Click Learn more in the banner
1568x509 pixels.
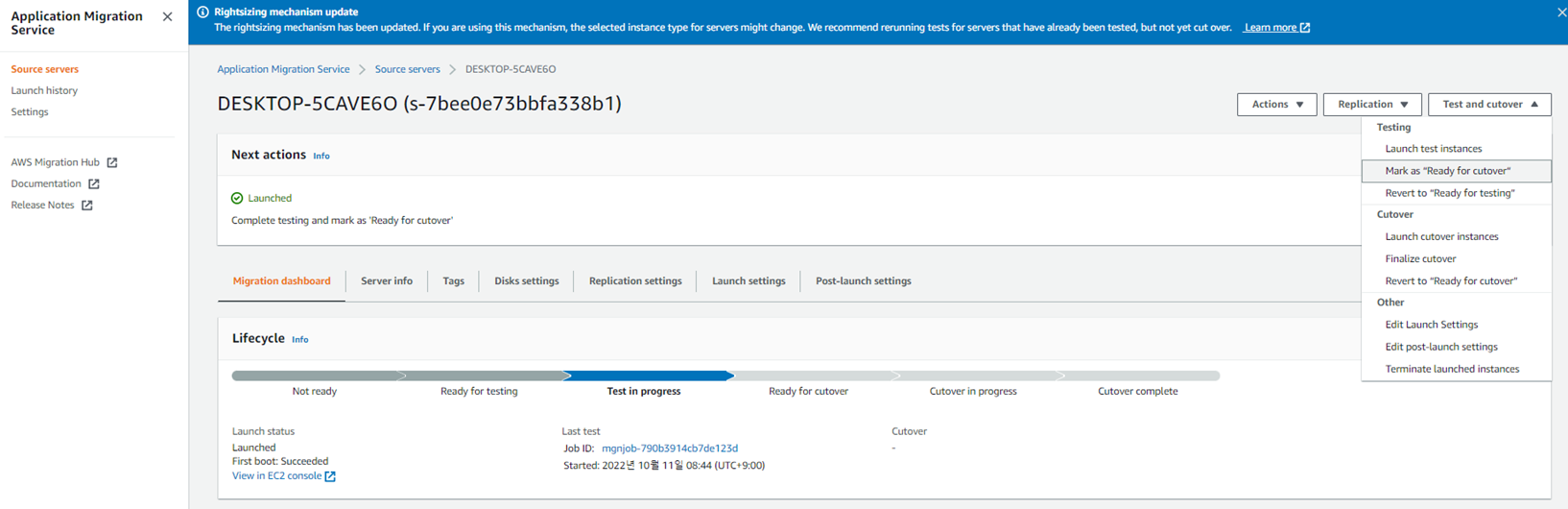point(1271,28)
